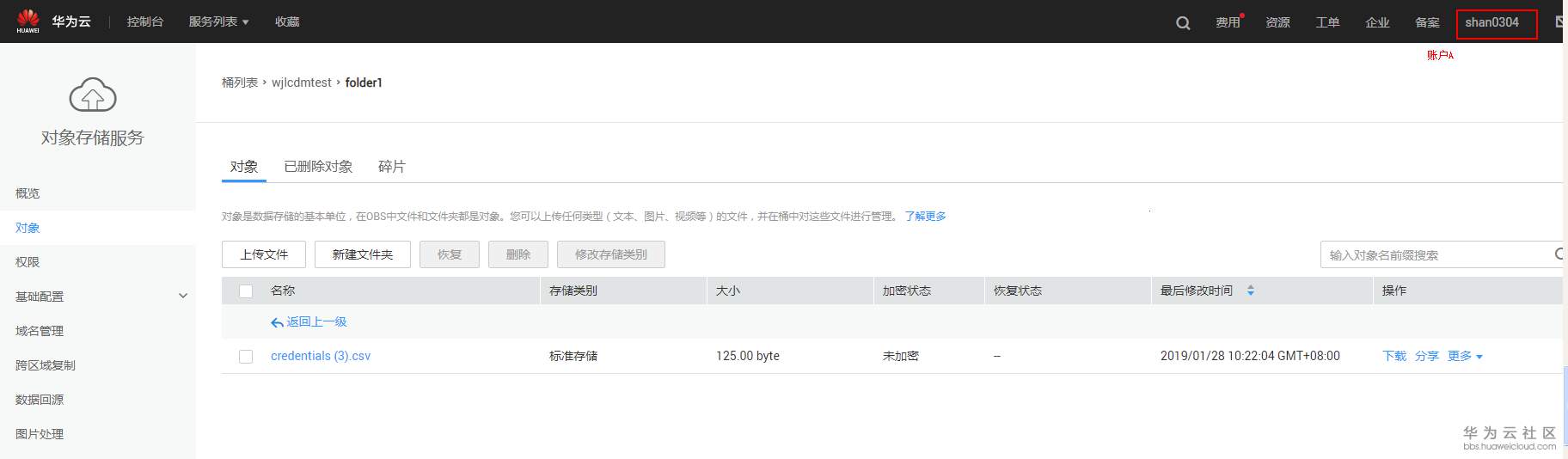
Task: Expand the 基础配置 sidebar section
Action: (182, 297)
